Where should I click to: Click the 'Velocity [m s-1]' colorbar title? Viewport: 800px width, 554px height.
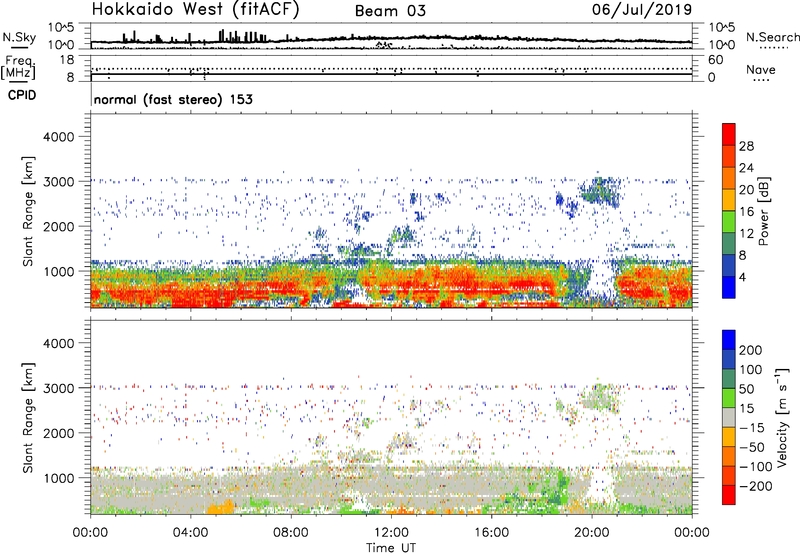(x=782, y=417)
